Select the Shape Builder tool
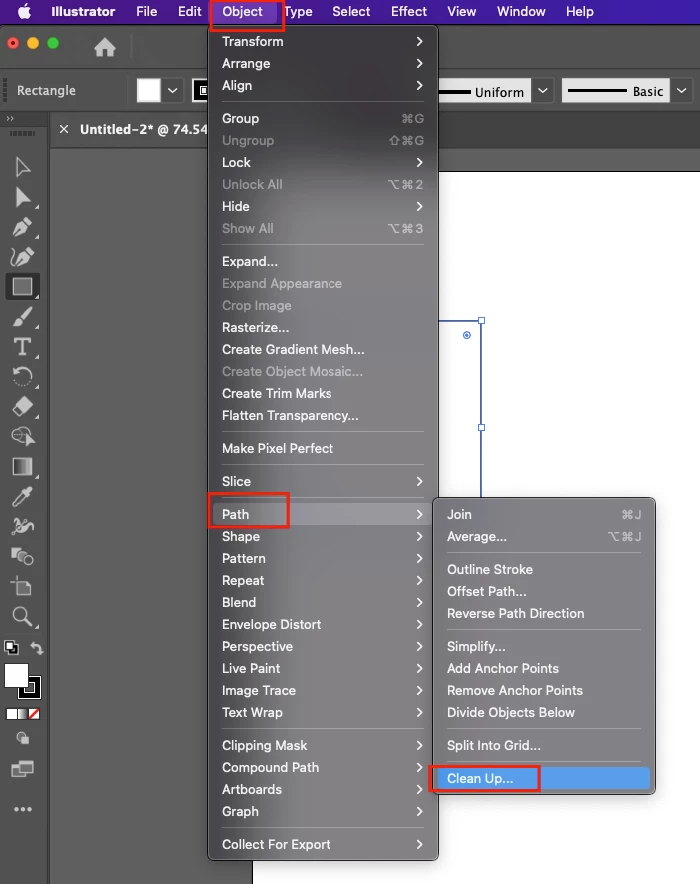Viewport: 700px width, 884px height. (x=23, y=436)
